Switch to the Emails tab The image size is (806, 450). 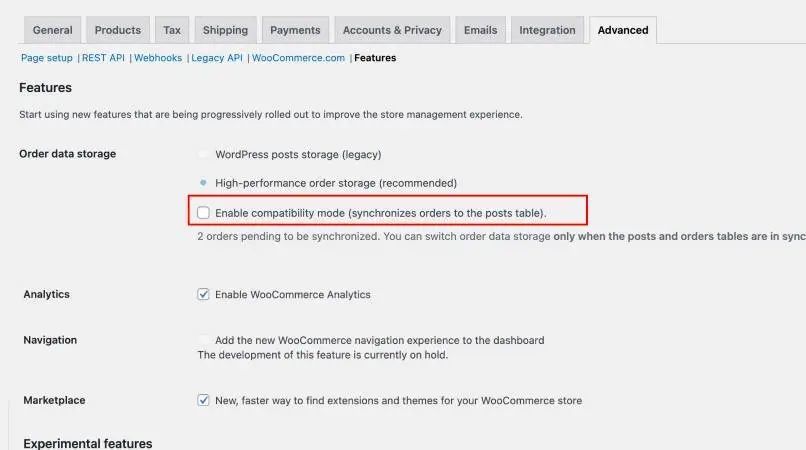click(x=481, y=30)
